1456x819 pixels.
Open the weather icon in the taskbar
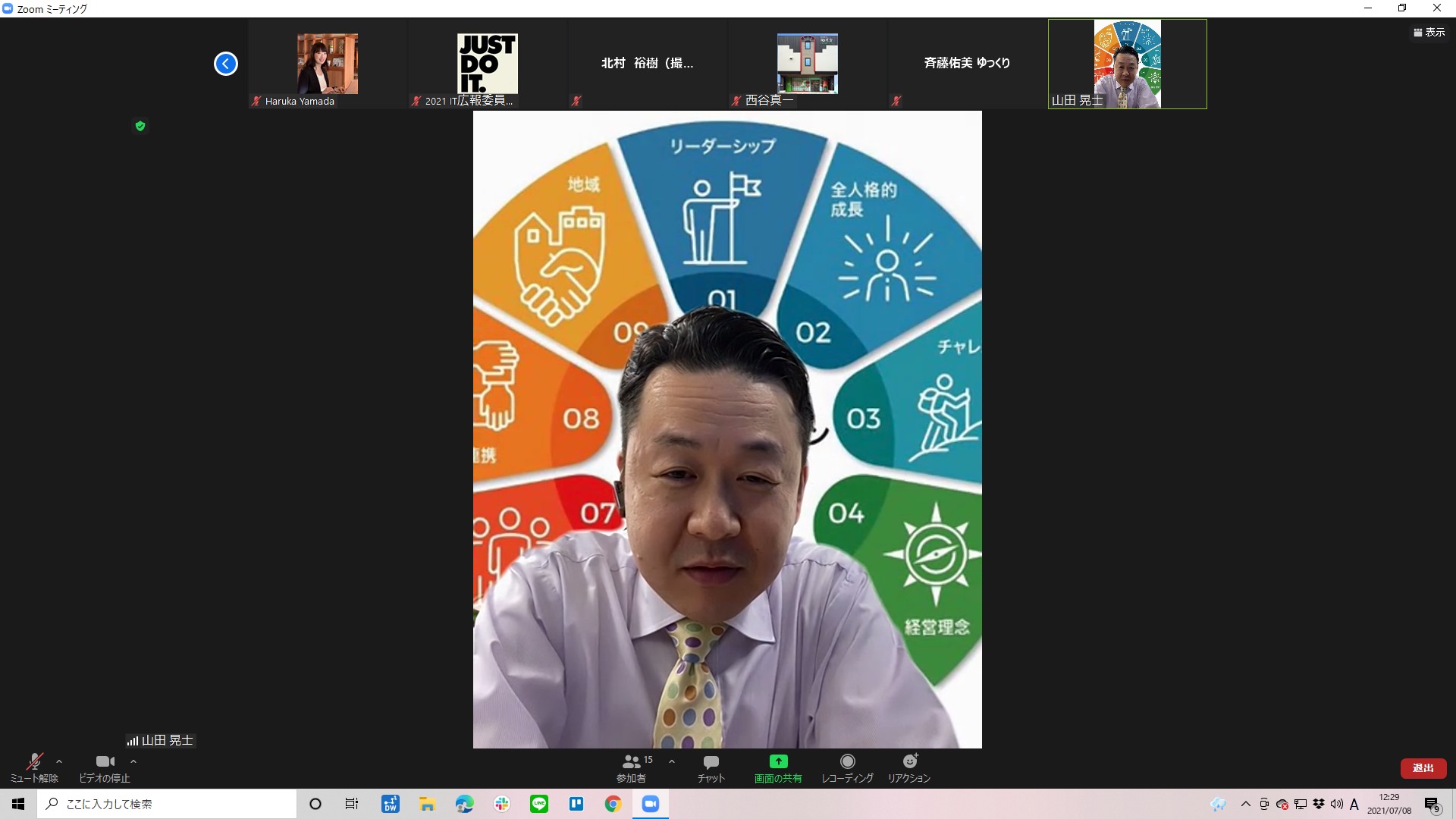1219,804
